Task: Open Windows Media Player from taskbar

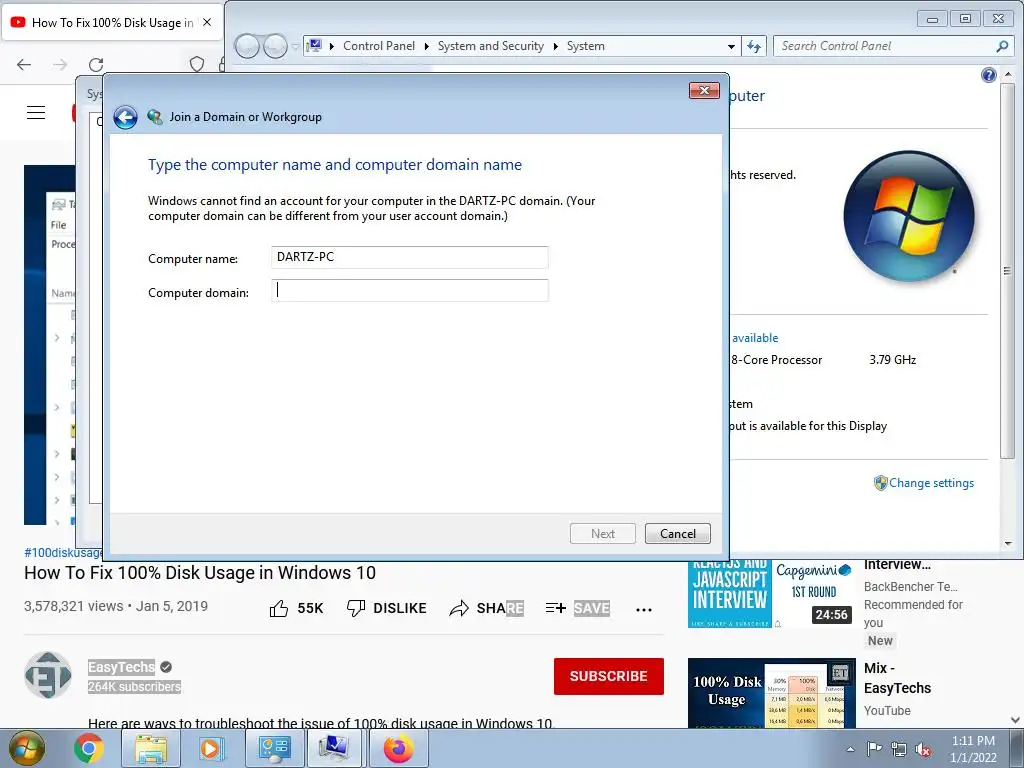Action: click(212, 748)
